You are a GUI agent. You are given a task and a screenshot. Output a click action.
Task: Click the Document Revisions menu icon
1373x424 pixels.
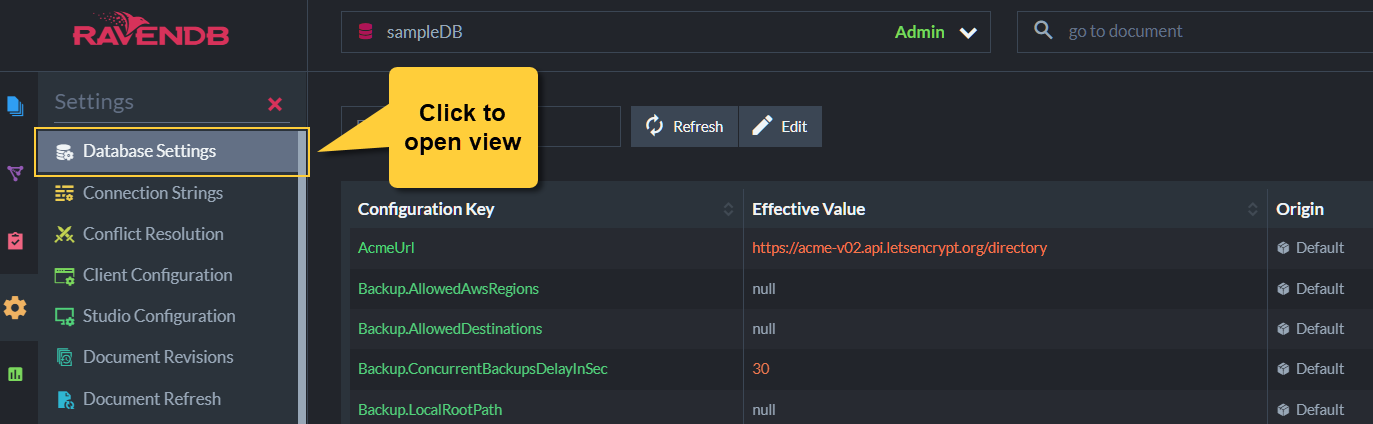65,357
